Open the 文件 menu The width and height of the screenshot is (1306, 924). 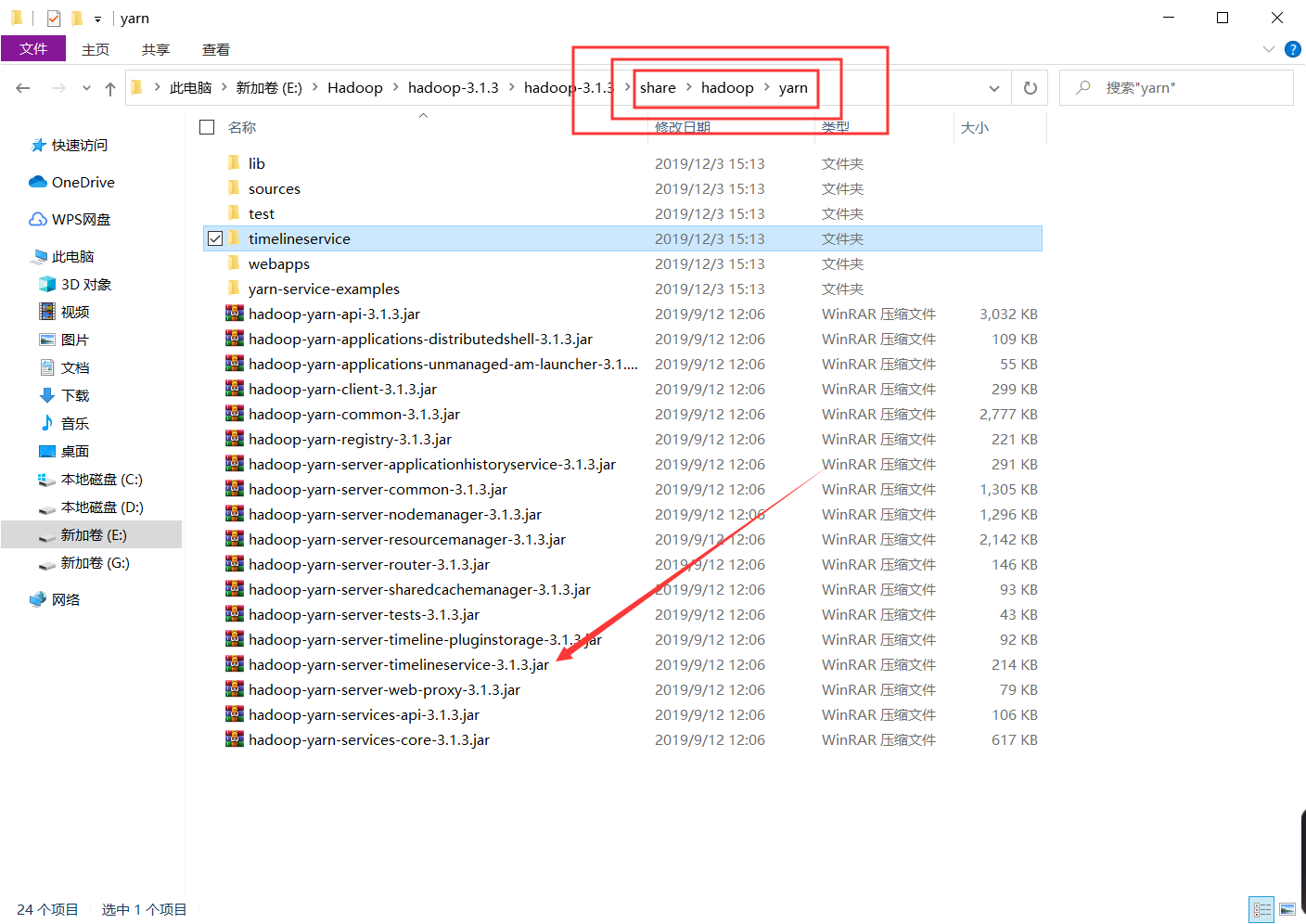point(33,48)
